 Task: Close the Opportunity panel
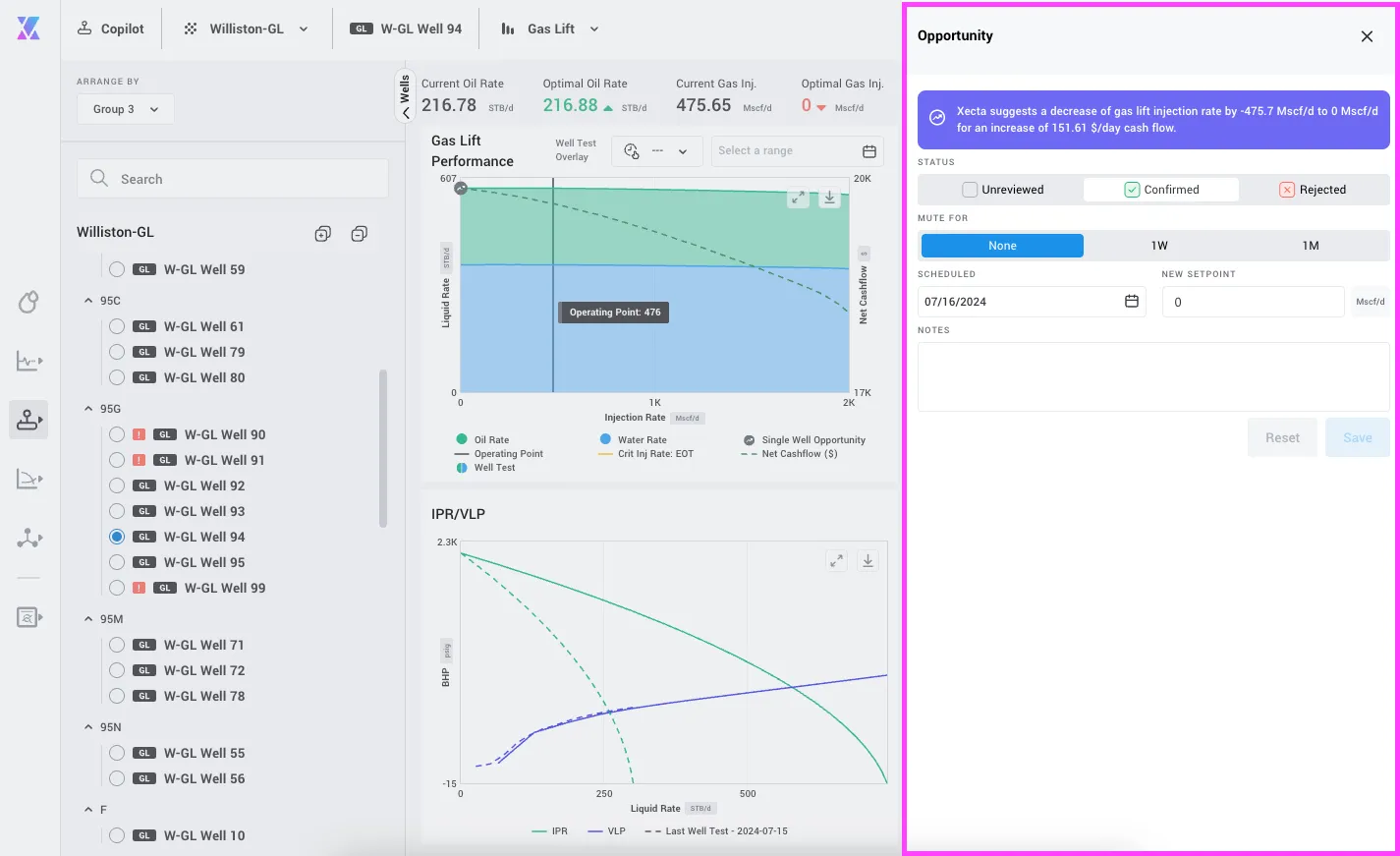click(1367, 36)
